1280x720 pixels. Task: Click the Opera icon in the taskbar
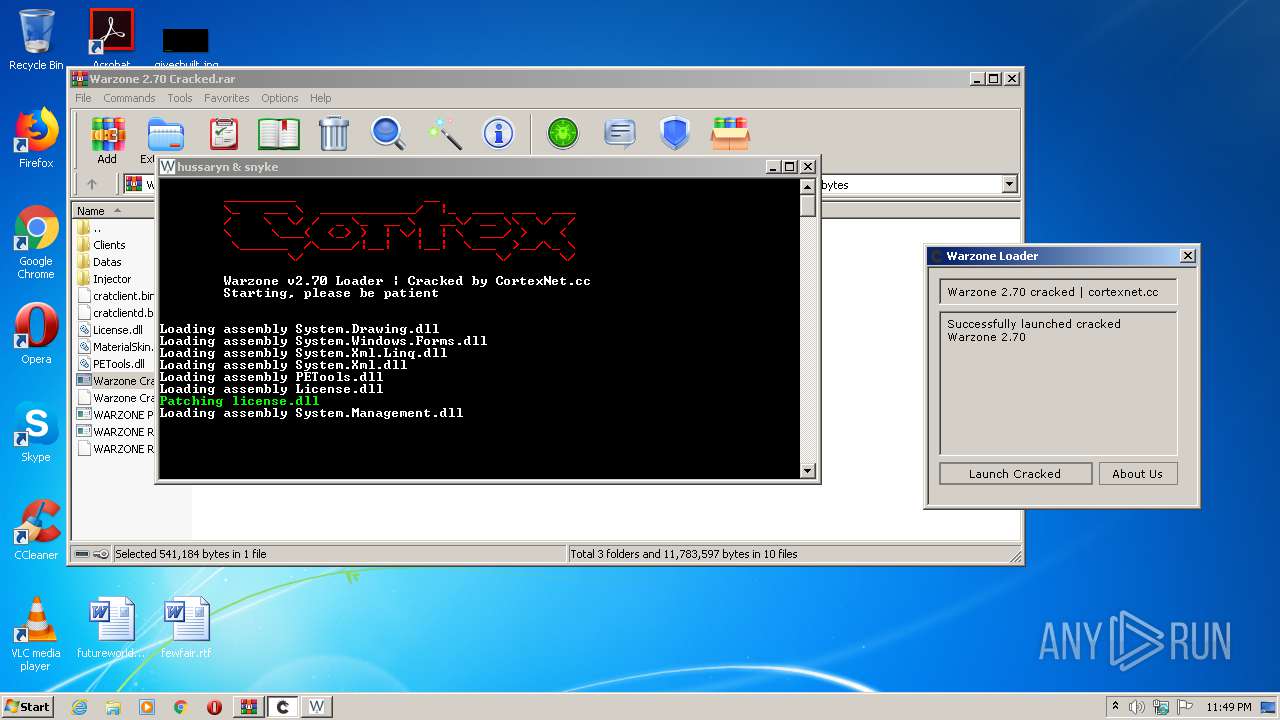214,707
